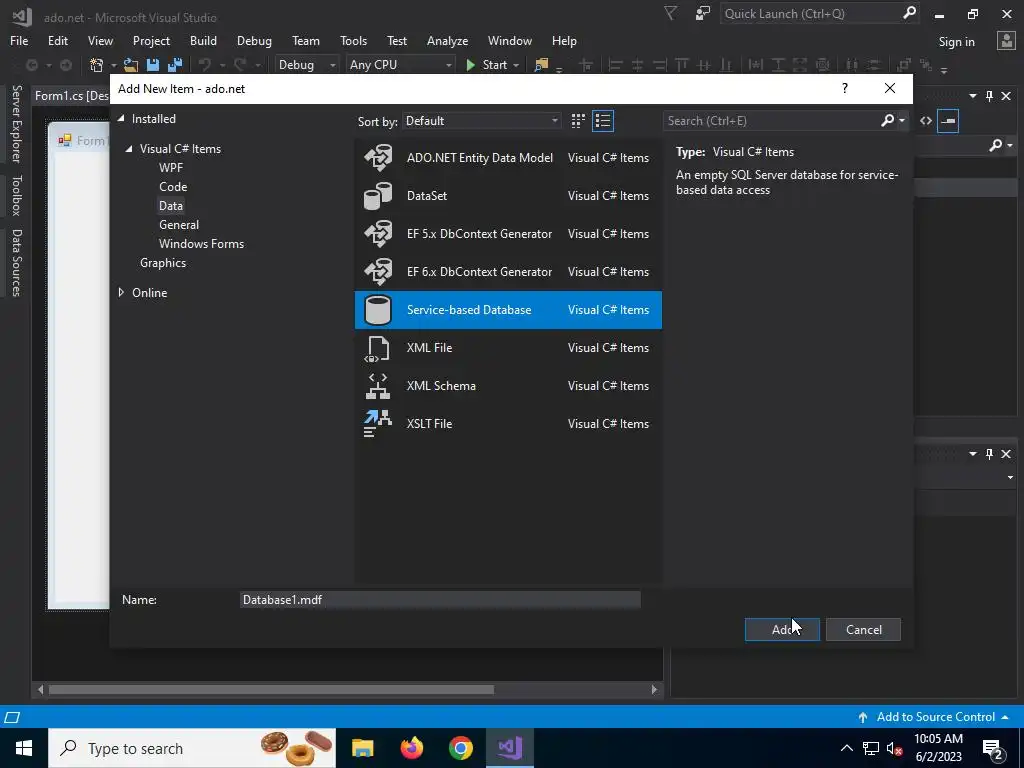This screenshot has width=1024, height=768.
Task: Click the ADO.NET Entity Data Model icon
Action: (x=378, y=158)
